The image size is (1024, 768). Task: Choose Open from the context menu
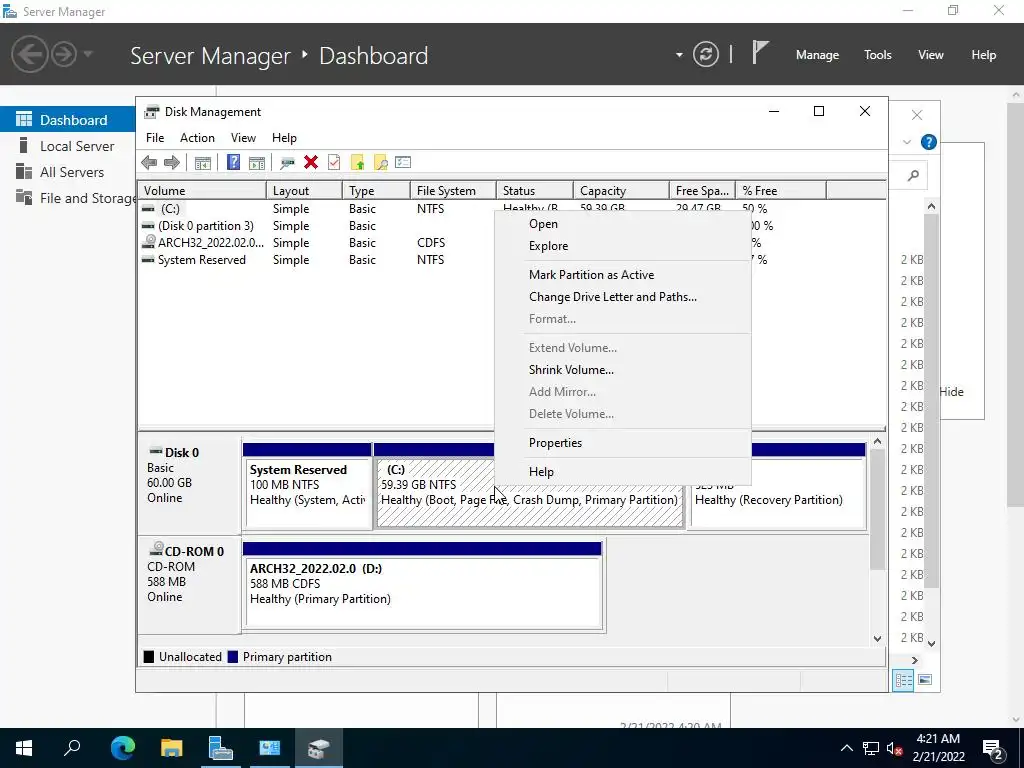pyautogui.click(x=623, y=224)
